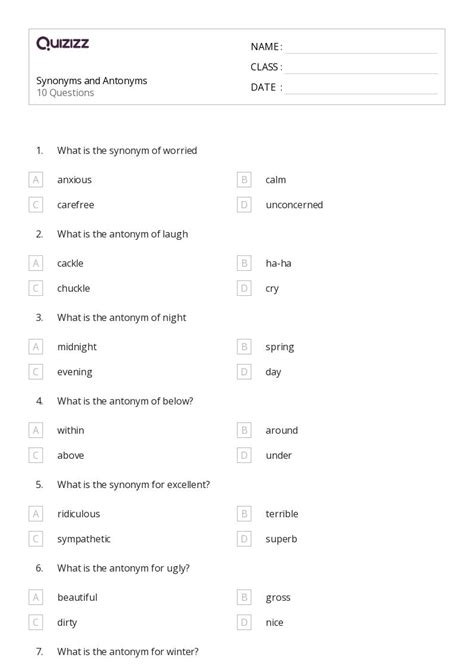Select box D next to nice
The image size is (474, 670).
(x=244, y=622)
